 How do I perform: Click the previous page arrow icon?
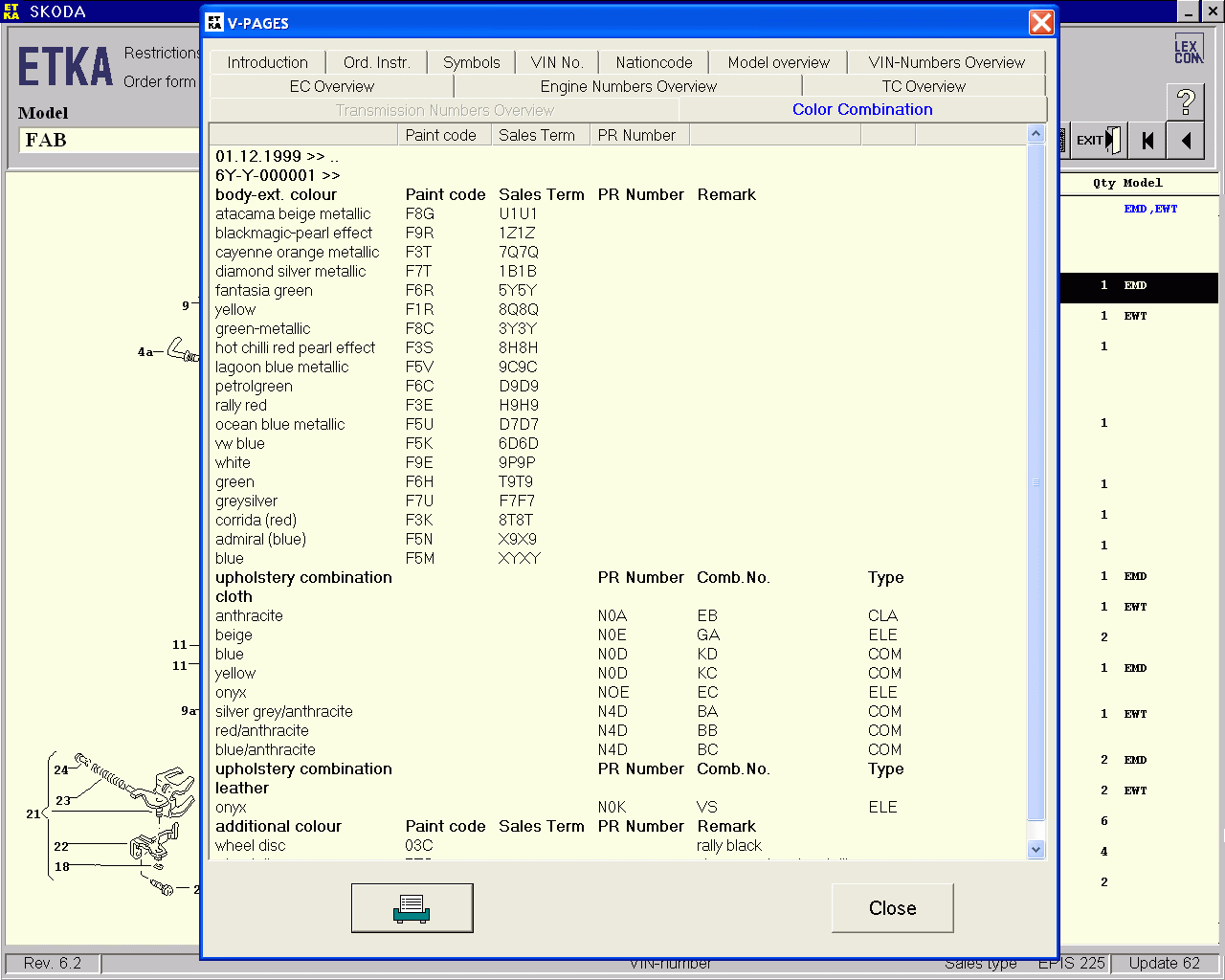coord(1186,141)
